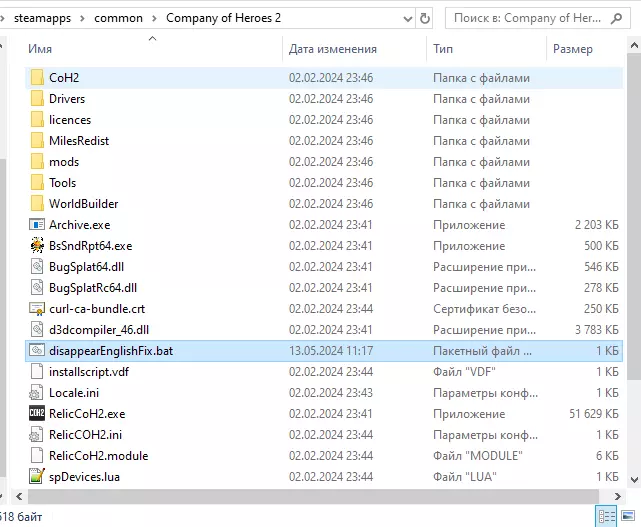
Task: Sort by the Имя column header
Action: tap(40, 49)
